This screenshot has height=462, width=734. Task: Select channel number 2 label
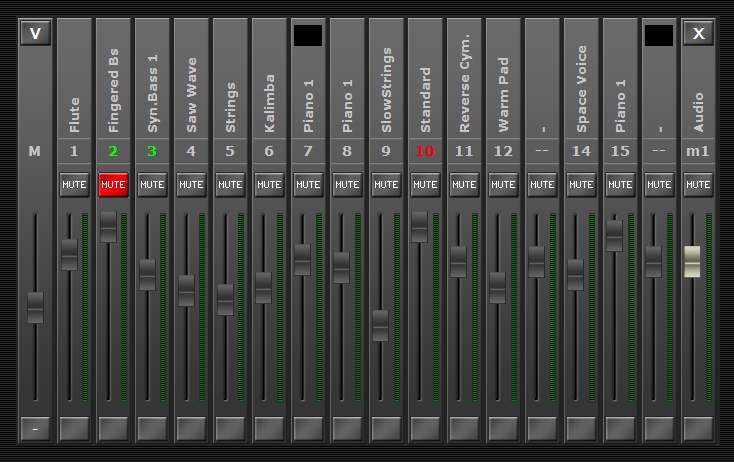coord(113,151)
